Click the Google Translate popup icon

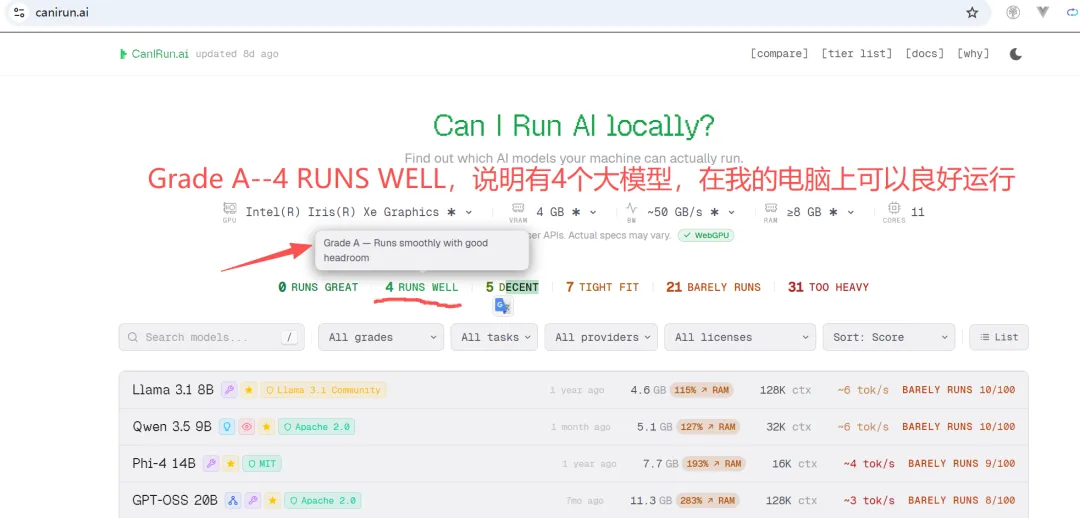click(503, 307)
